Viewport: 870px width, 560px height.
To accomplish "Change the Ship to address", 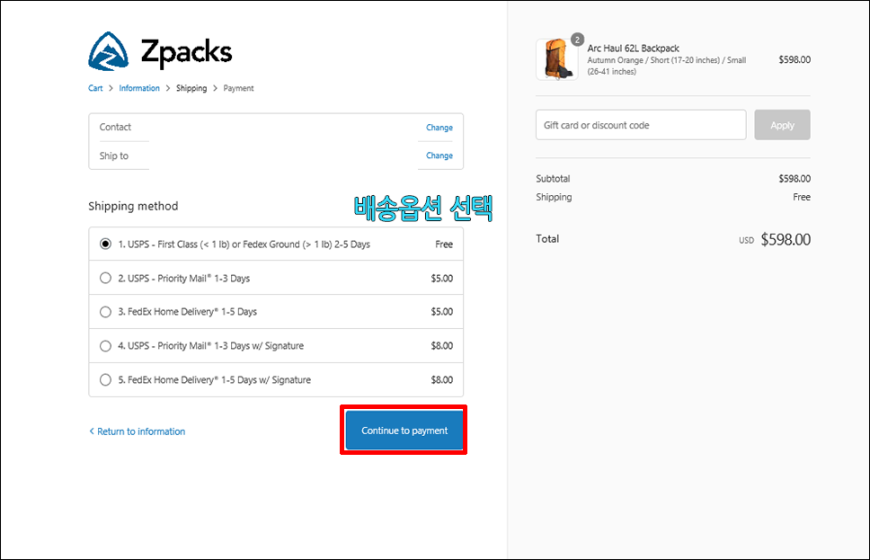I will pyautogui.click(x=439, y=156).
